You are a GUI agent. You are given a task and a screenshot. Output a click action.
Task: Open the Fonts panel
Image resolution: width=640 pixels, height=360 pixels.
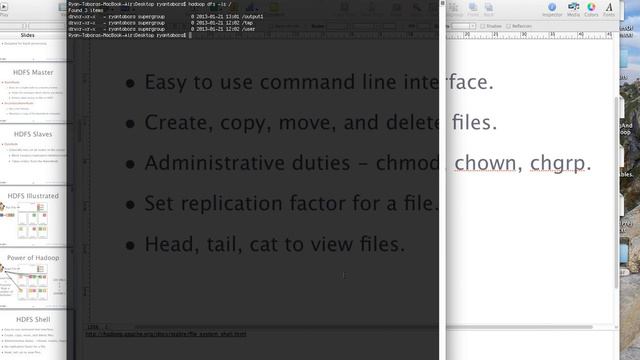coord(609,9)
